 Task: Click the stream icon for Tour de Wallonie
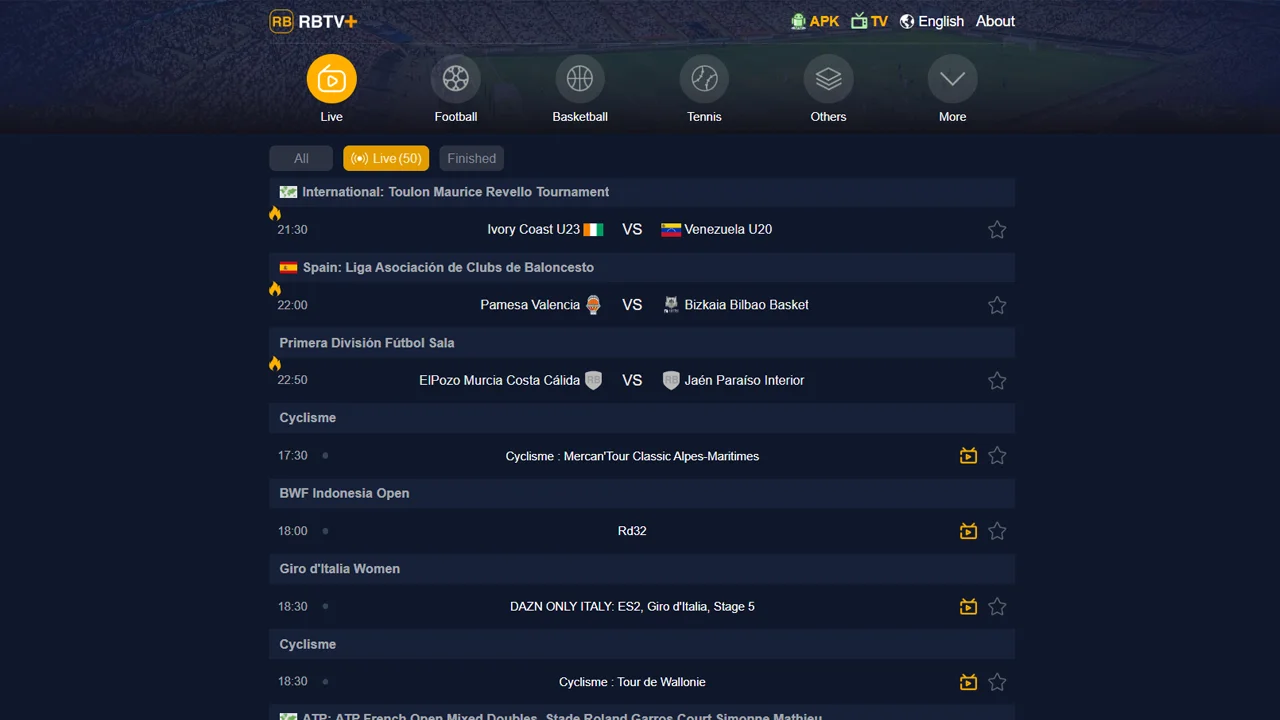point(968,682)
